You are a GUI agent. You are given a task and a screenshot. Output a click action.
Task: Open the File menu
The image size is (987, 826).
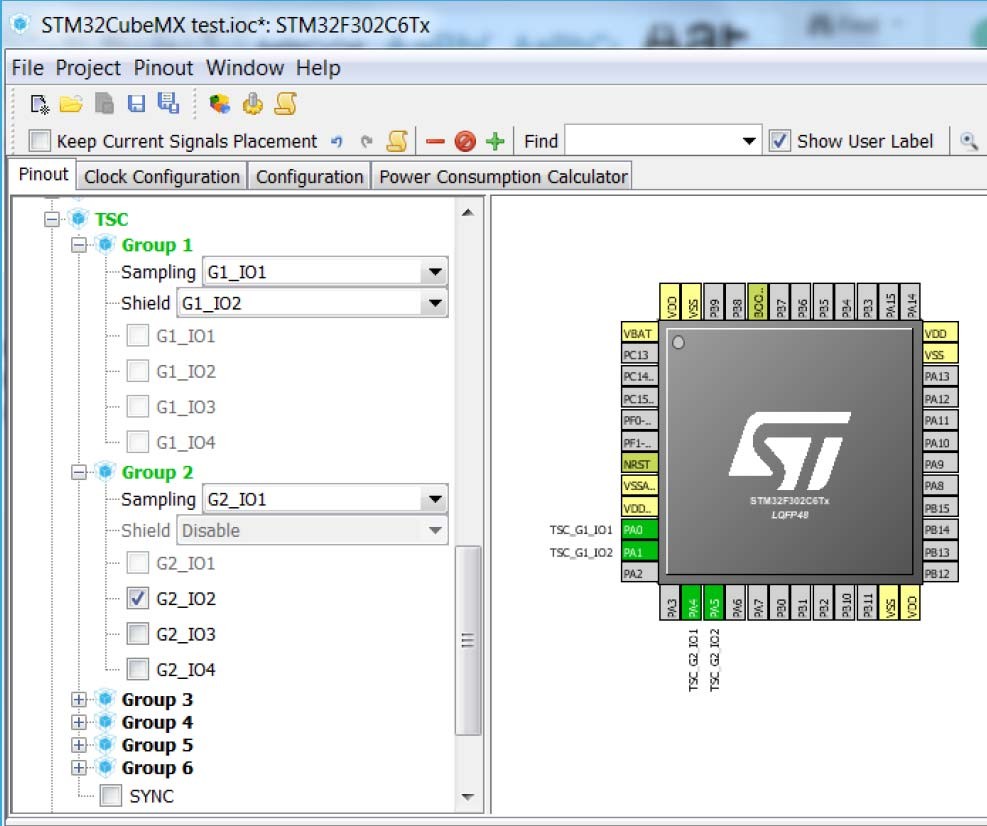(x=28, y=67)
